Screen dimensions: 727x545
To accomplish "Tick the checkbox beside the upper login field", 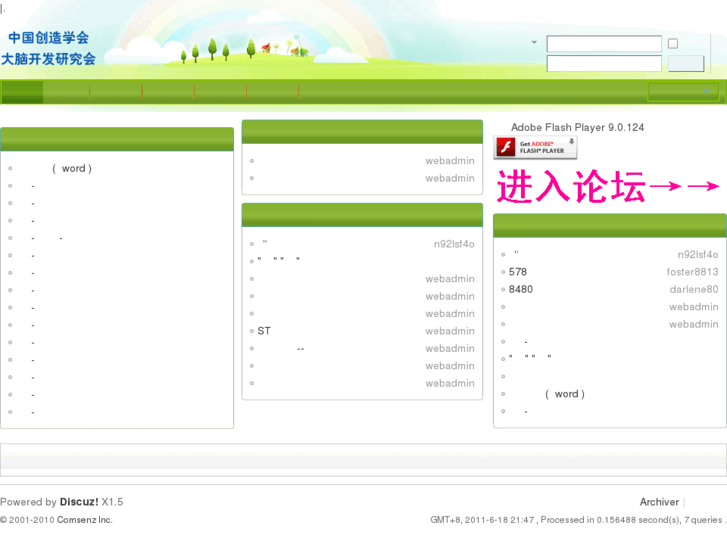I will click(x=673, y=44).
